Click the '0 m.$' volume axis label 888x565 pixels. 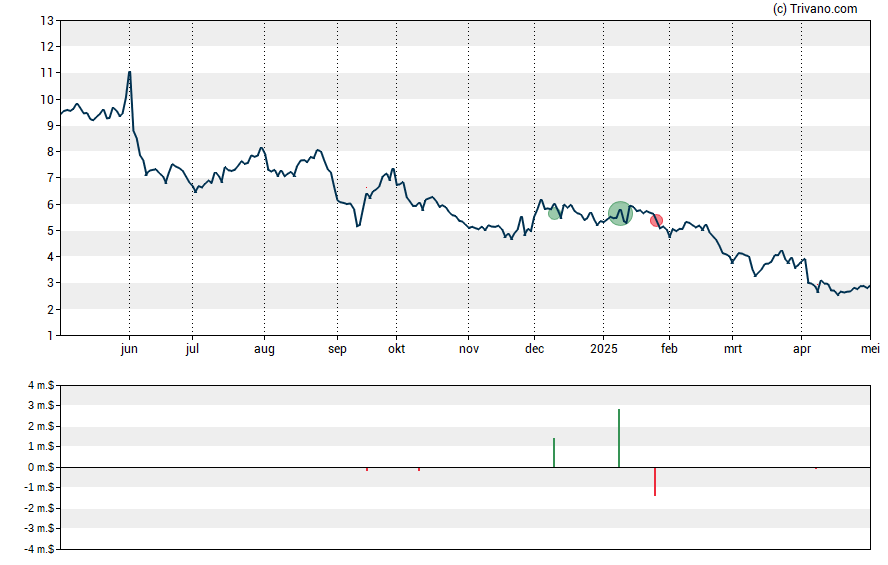pyautogui.click(x=41, y=467)
